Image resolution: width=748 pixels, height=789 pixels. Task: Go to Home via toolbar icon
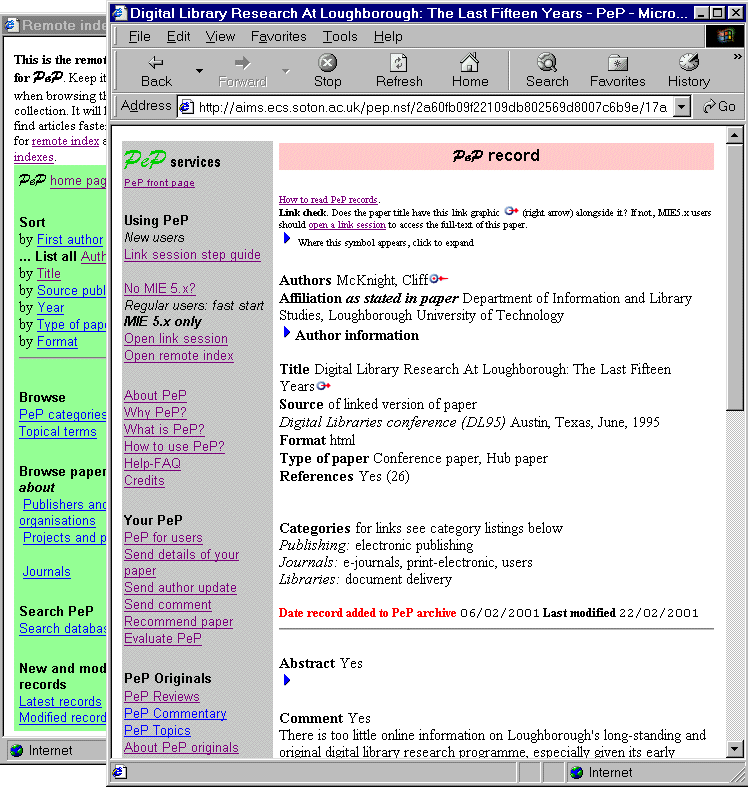click(x=470, y=63)
